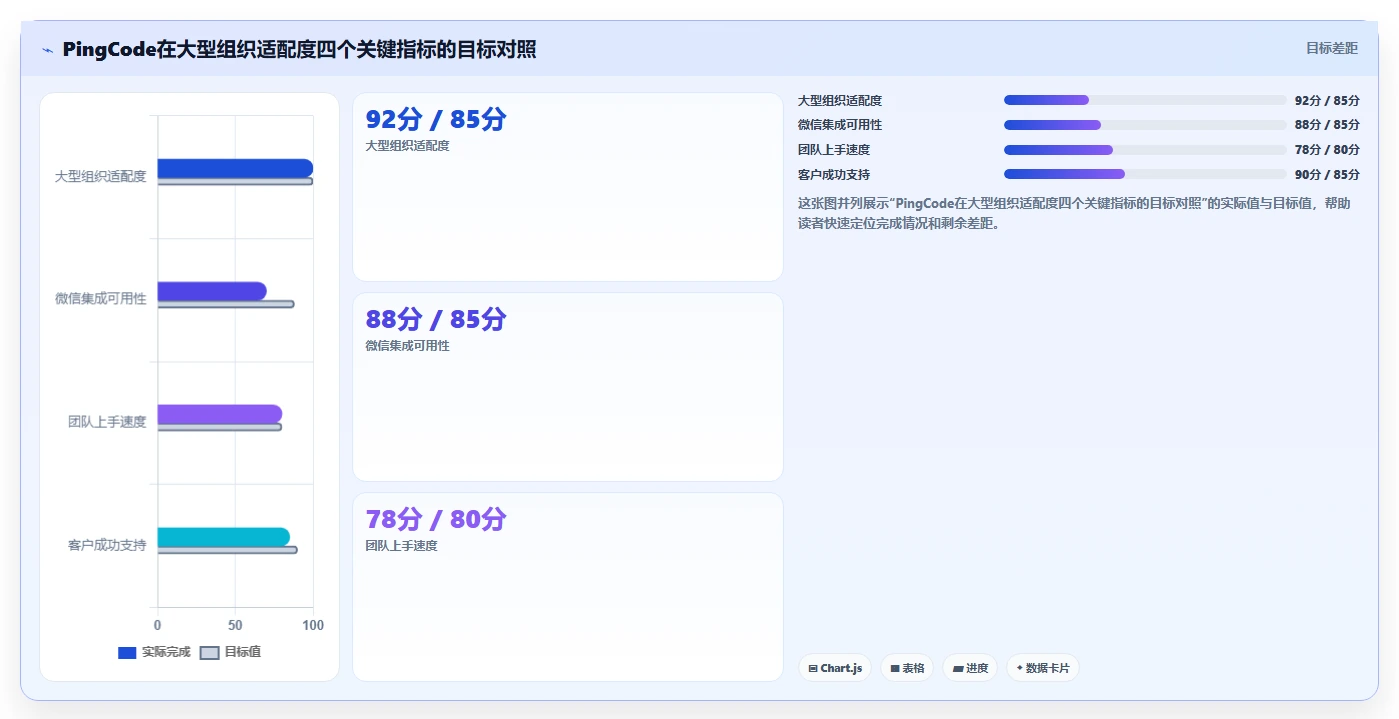Click the 团队上手速度 label in progress list
Viewport: 1399px width, 719px height.
coord(834,150)
